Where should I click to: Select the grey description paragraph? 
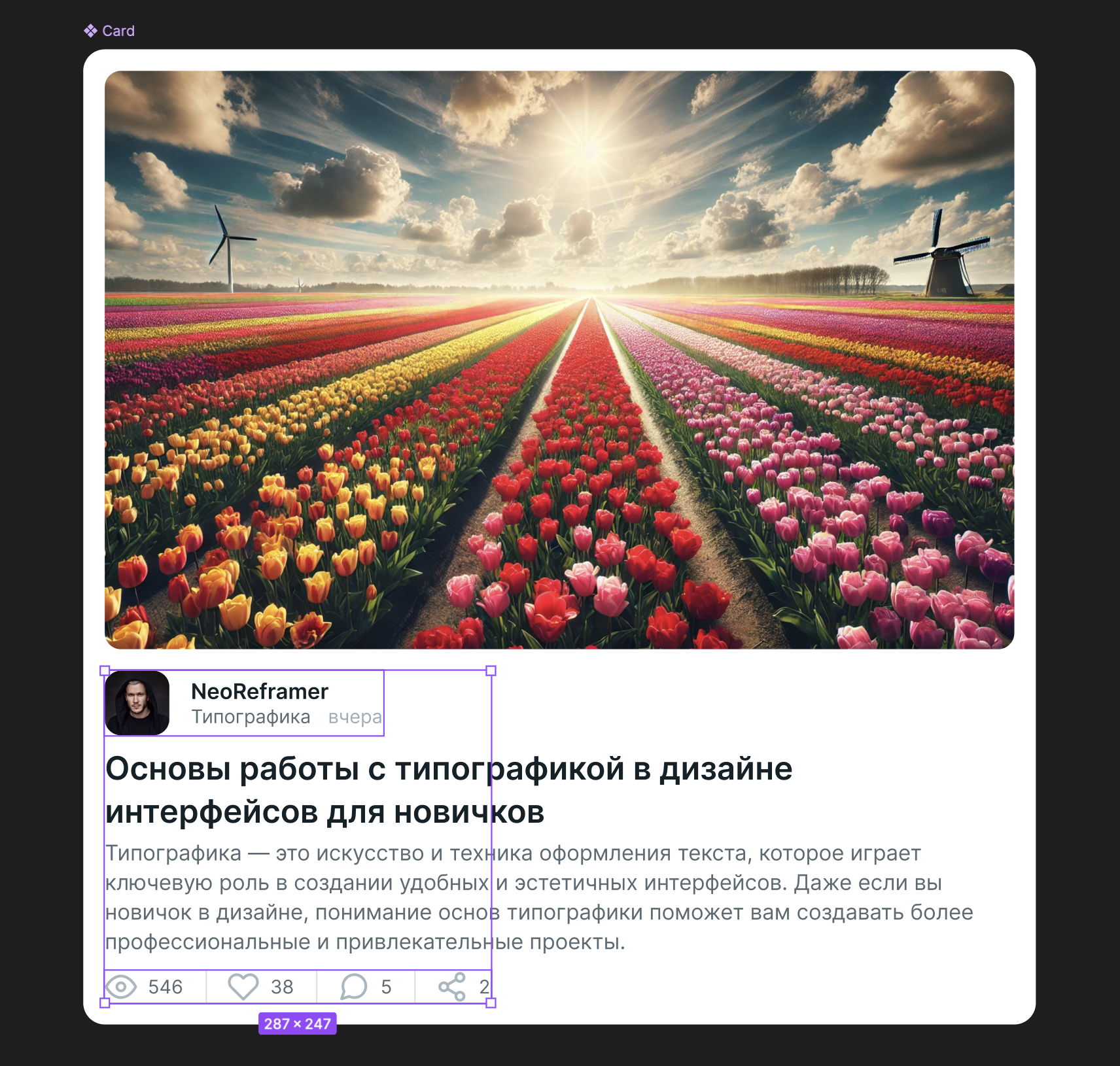pyautogui.click(x=539, y=897)
